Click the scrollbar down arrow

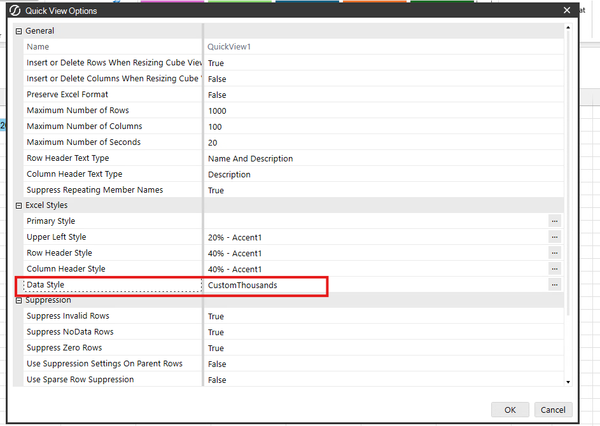(568, 381)
